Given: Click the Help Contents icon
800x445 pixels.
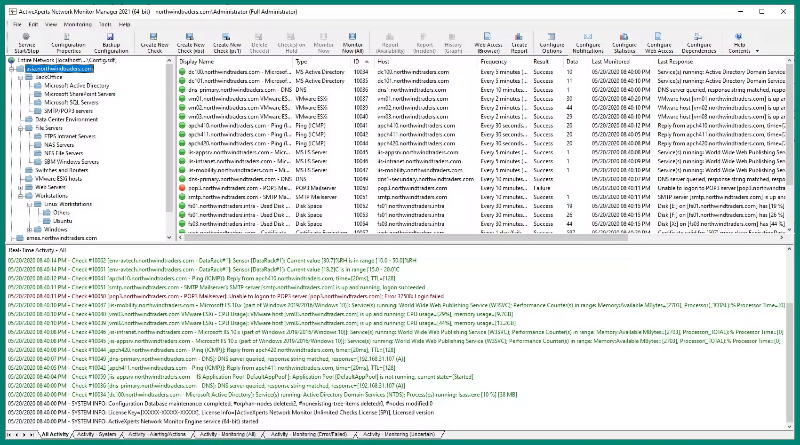Looking at the screenshot, I should coord(738,37).
